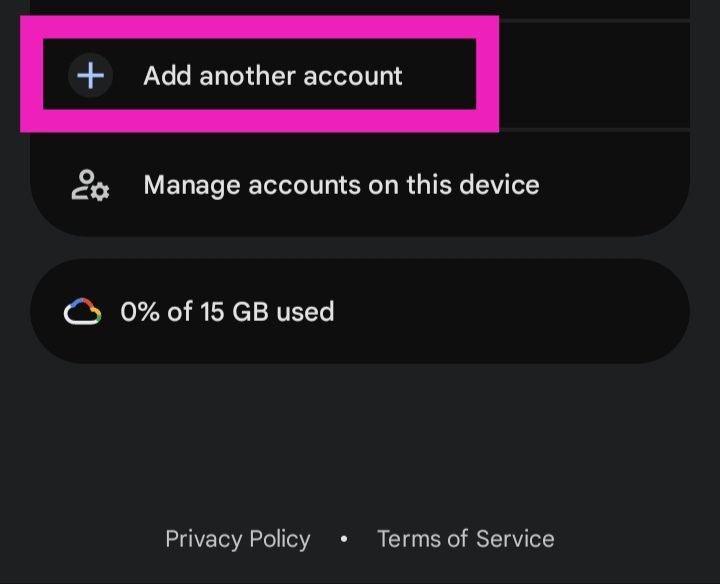Open the Privacy Policy link
The image size is (720, 584).
tap(237, 539)
